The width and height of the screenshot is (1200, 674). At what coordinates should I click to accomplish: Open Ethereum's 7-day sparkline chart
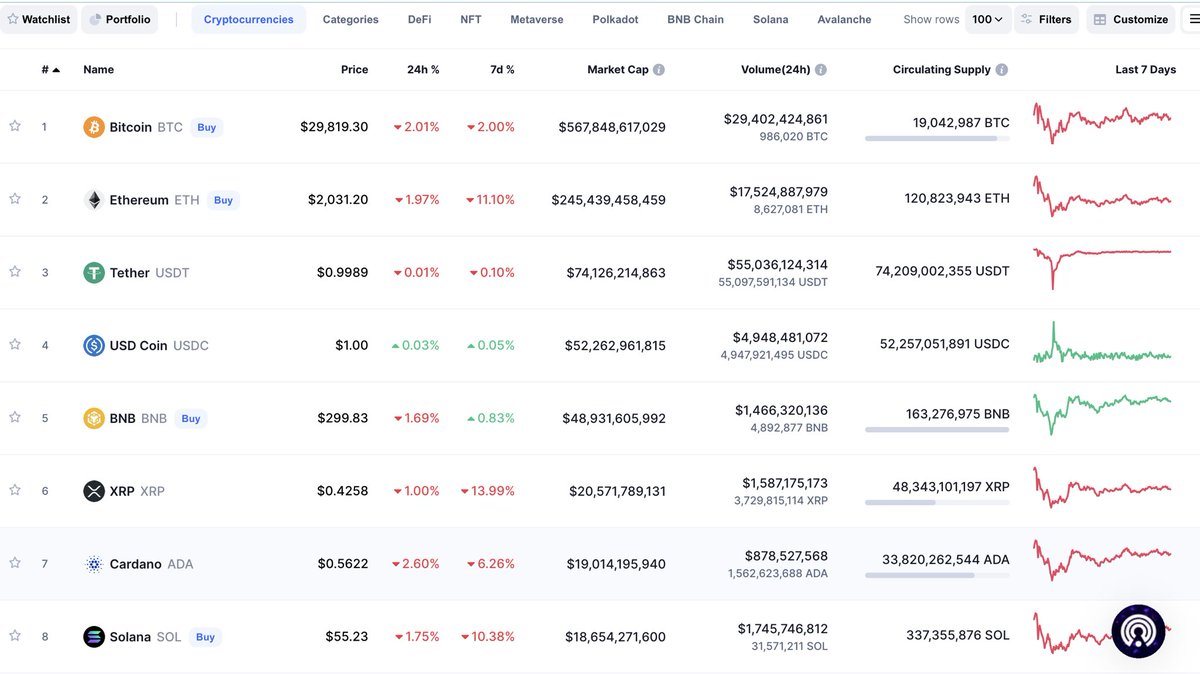[1102, 196]
